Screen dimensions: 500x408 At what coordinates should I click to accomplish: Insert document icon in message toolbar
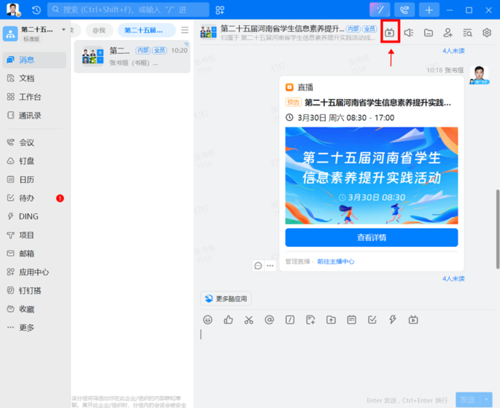tap(310, 320)
